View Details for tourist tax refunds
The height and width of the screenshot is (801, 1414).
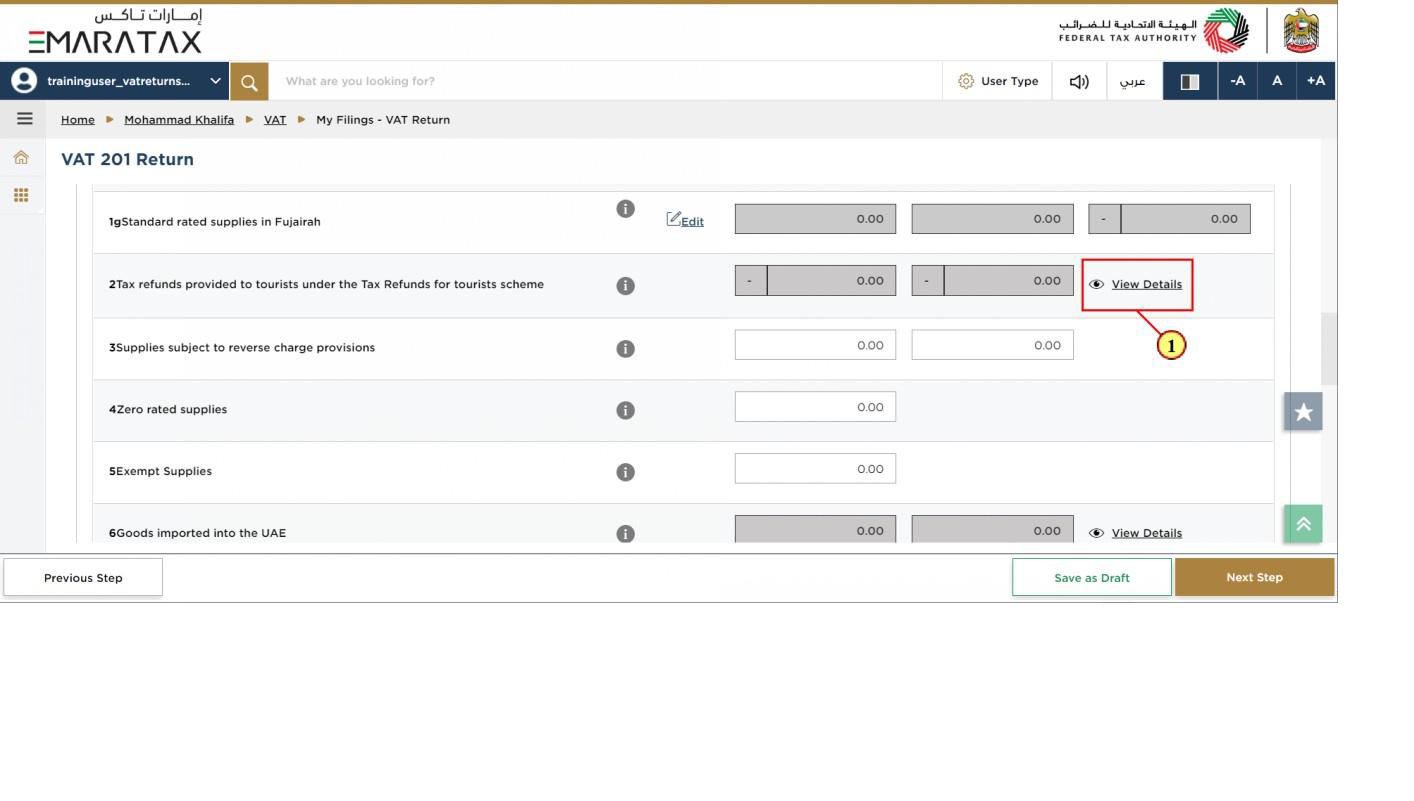pos(1136,284)
